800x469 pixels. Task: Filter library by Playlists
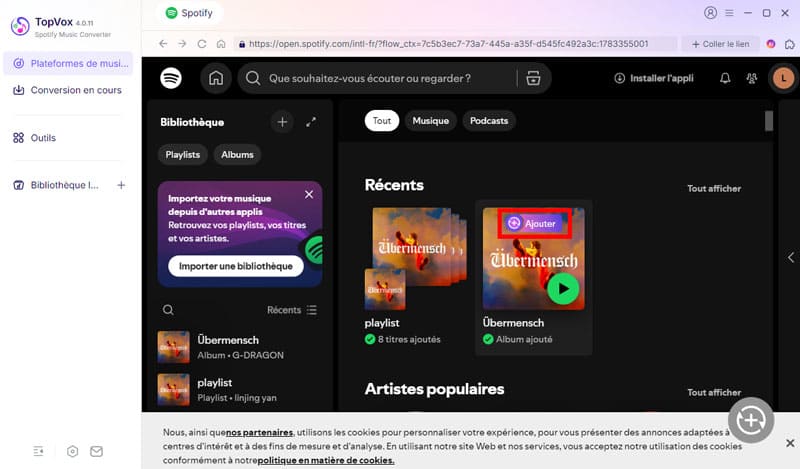(183, 155)
